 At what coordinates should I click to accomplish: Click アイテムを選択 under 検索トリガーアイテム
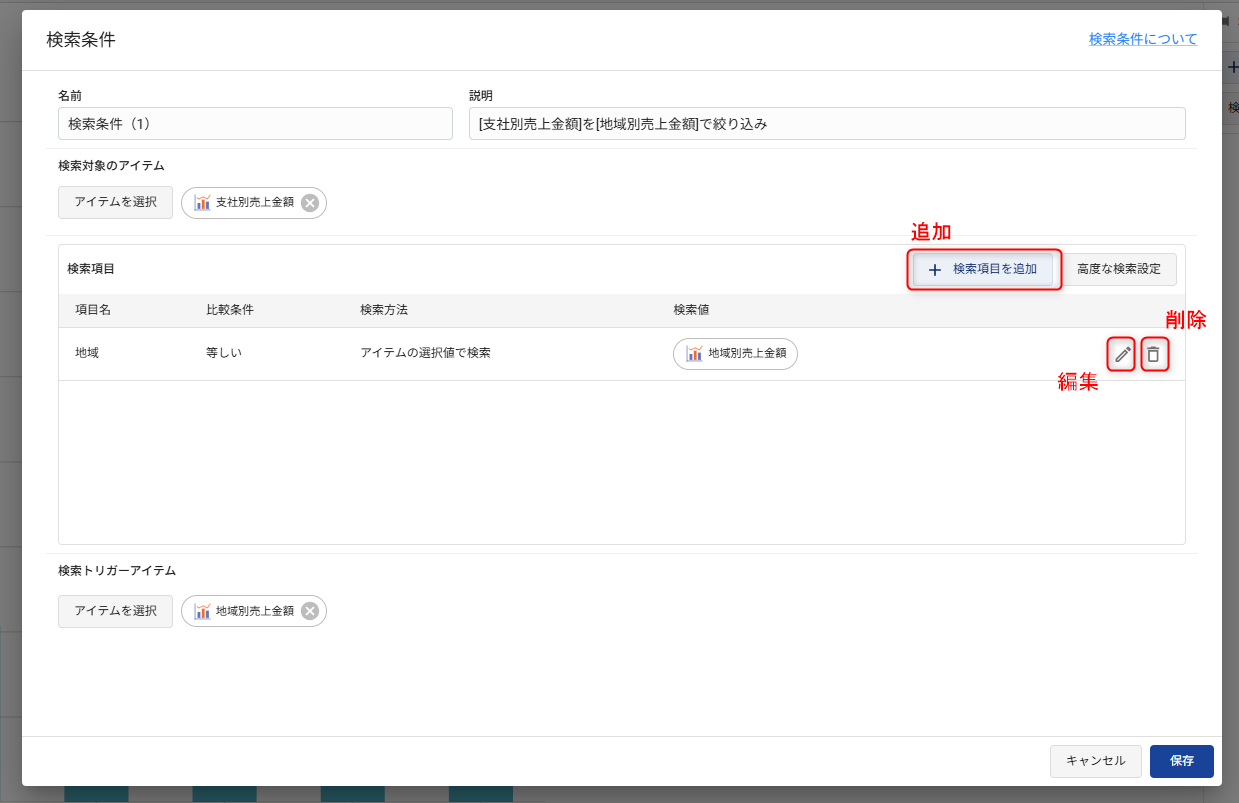[115, 611]
